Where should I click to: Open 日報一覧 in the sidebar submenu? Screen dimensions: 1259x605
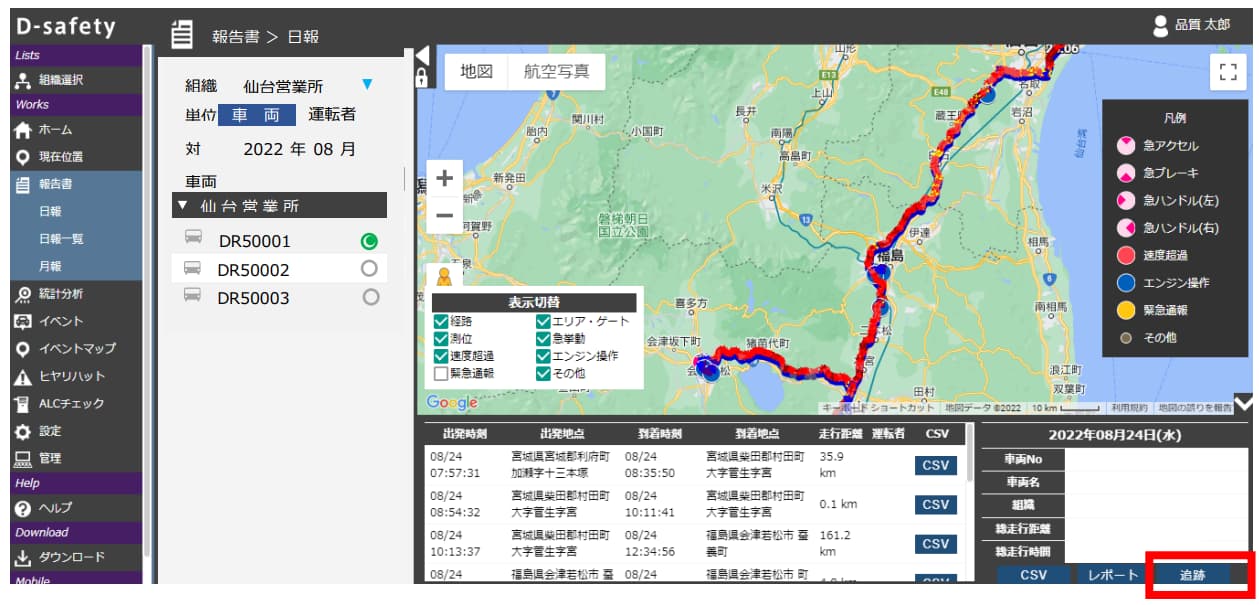point(61,239)
